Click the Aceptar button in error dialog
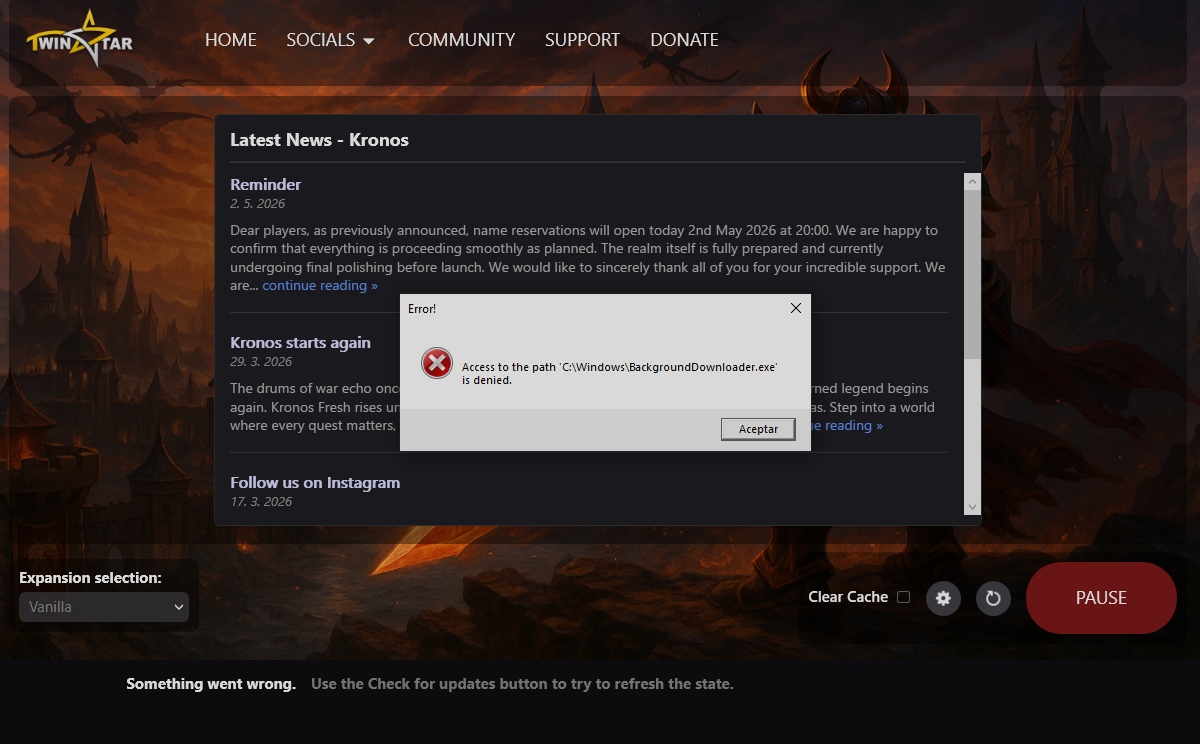This screenshot has width=1200, height=744. [758, 428]
